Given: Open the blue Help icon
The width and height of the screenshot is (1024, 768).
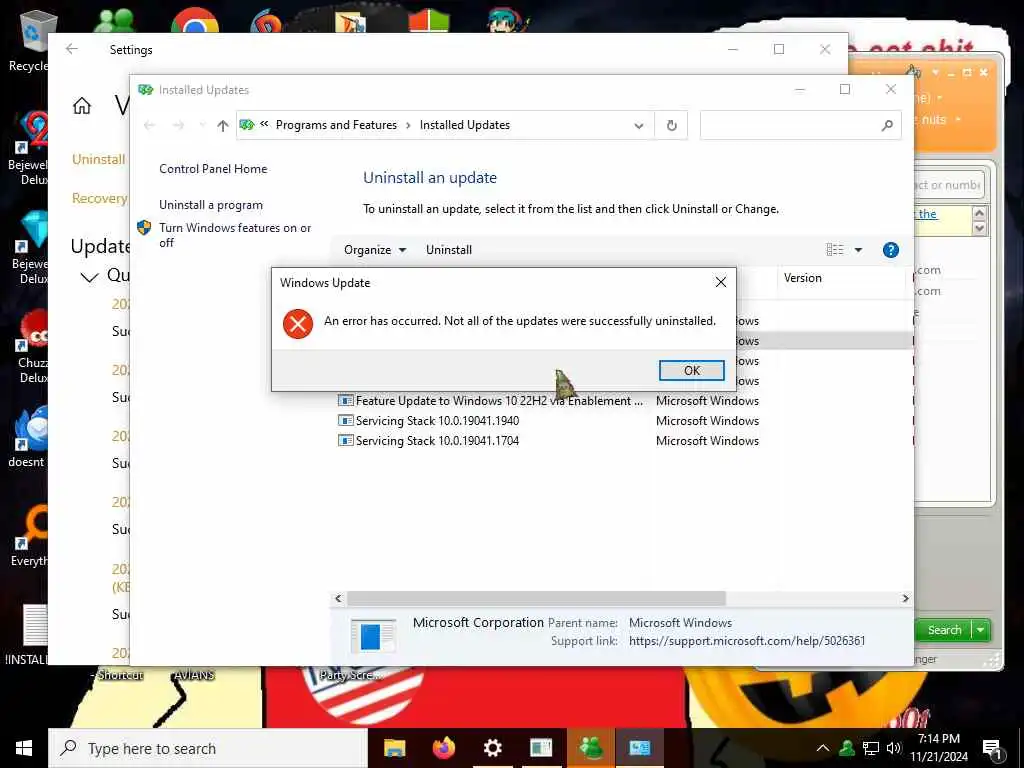Looking at the screenshot, I should 890,249.
